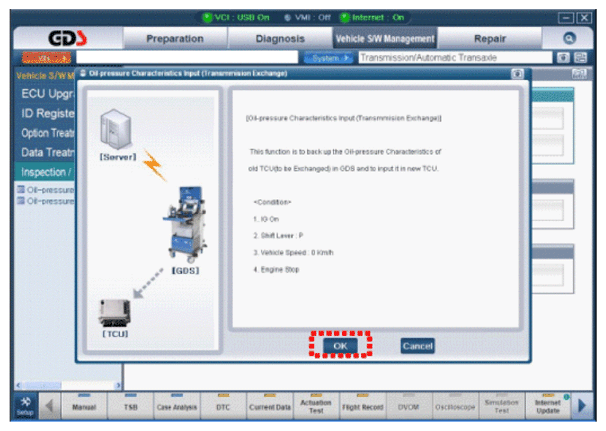606x431 pixels.
Task: Select ID Register in sidebar
Action: tap(47, 113)
